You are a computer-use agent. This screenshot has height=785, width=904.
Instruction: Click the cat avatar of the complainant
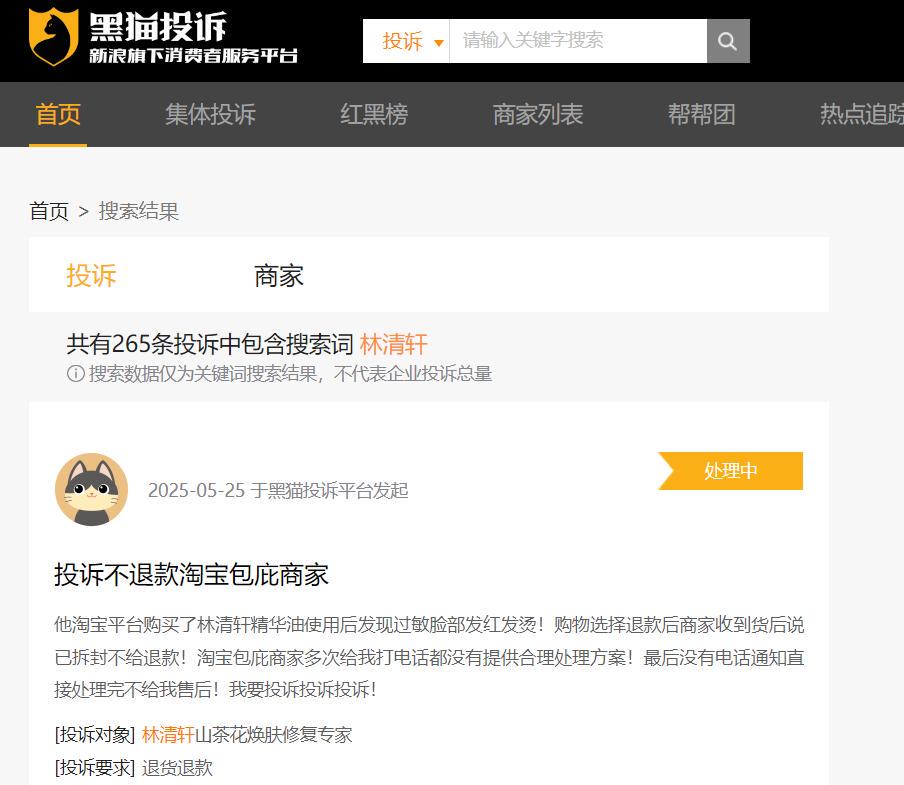92,489
